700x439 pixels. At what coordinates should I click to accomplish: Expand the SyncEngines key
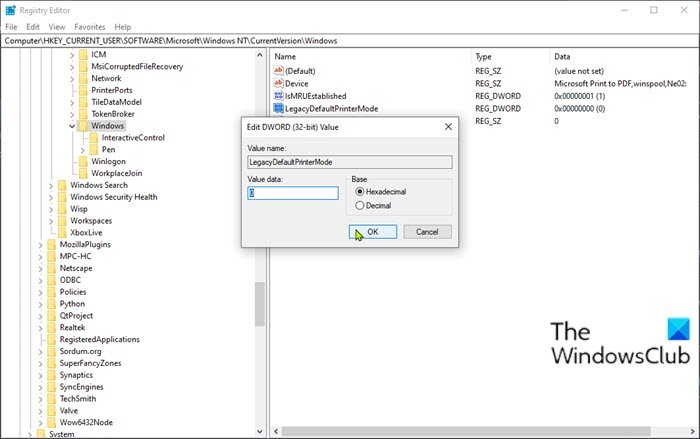pos(40,387)
